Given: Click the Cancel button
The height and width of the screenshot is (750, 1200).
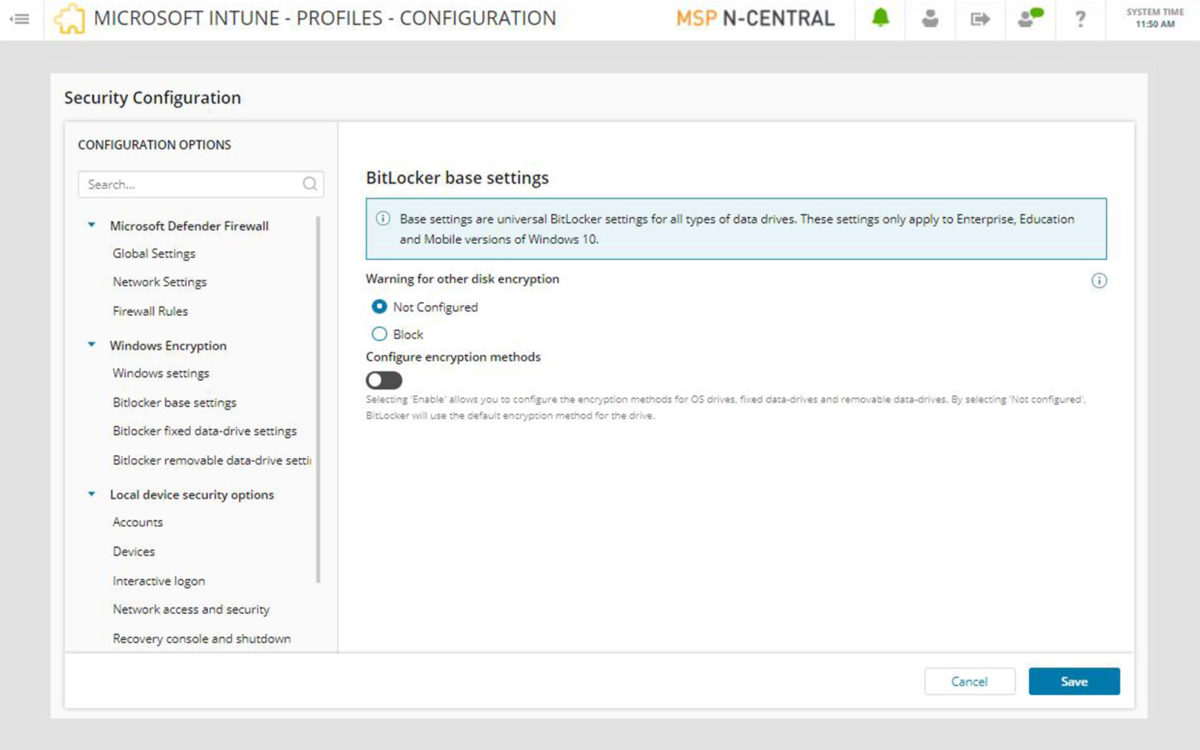Looking at the screenshot, I should (969, 682).
